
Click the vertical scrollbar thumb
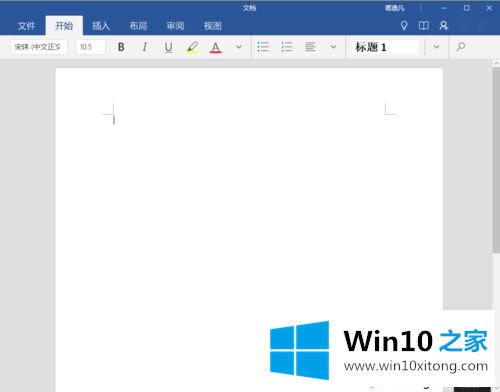point(496,160)
